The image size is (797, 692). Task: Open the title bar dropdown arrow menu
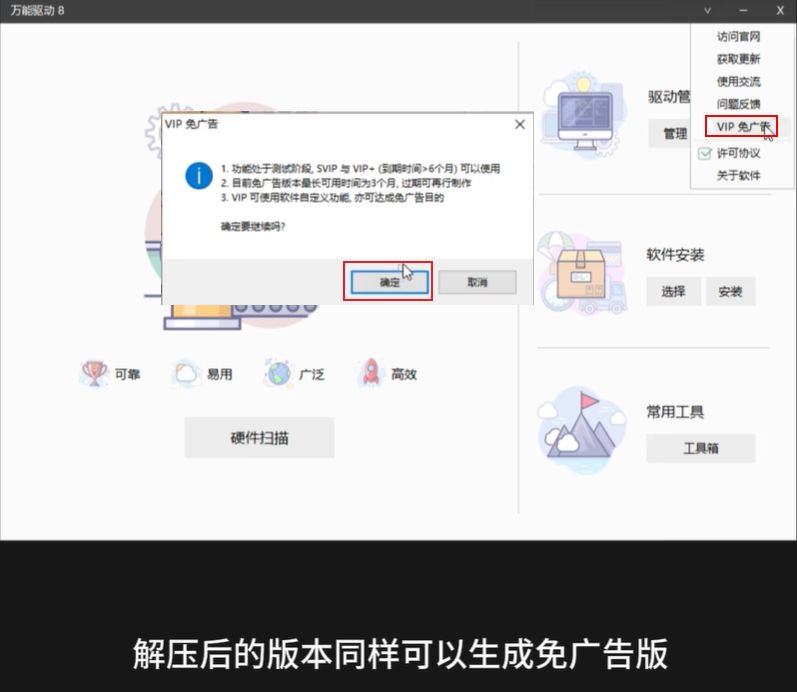point(708,10)
